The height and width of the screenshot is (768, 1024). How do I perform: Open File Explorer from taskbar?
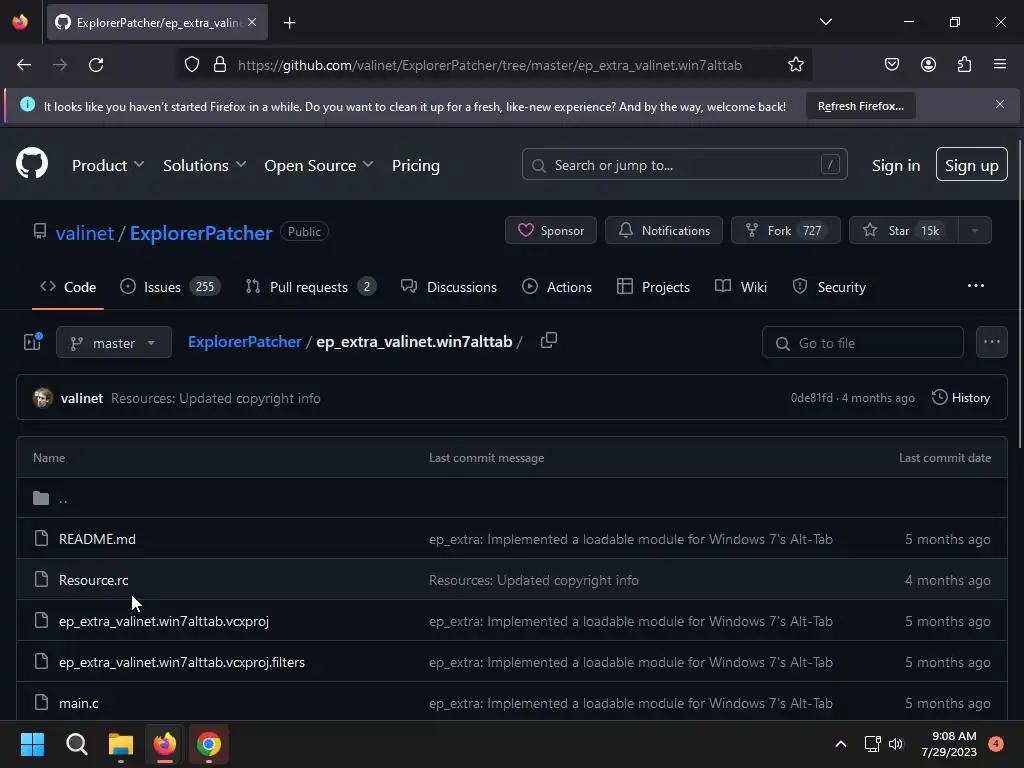[x=121, y=744]
